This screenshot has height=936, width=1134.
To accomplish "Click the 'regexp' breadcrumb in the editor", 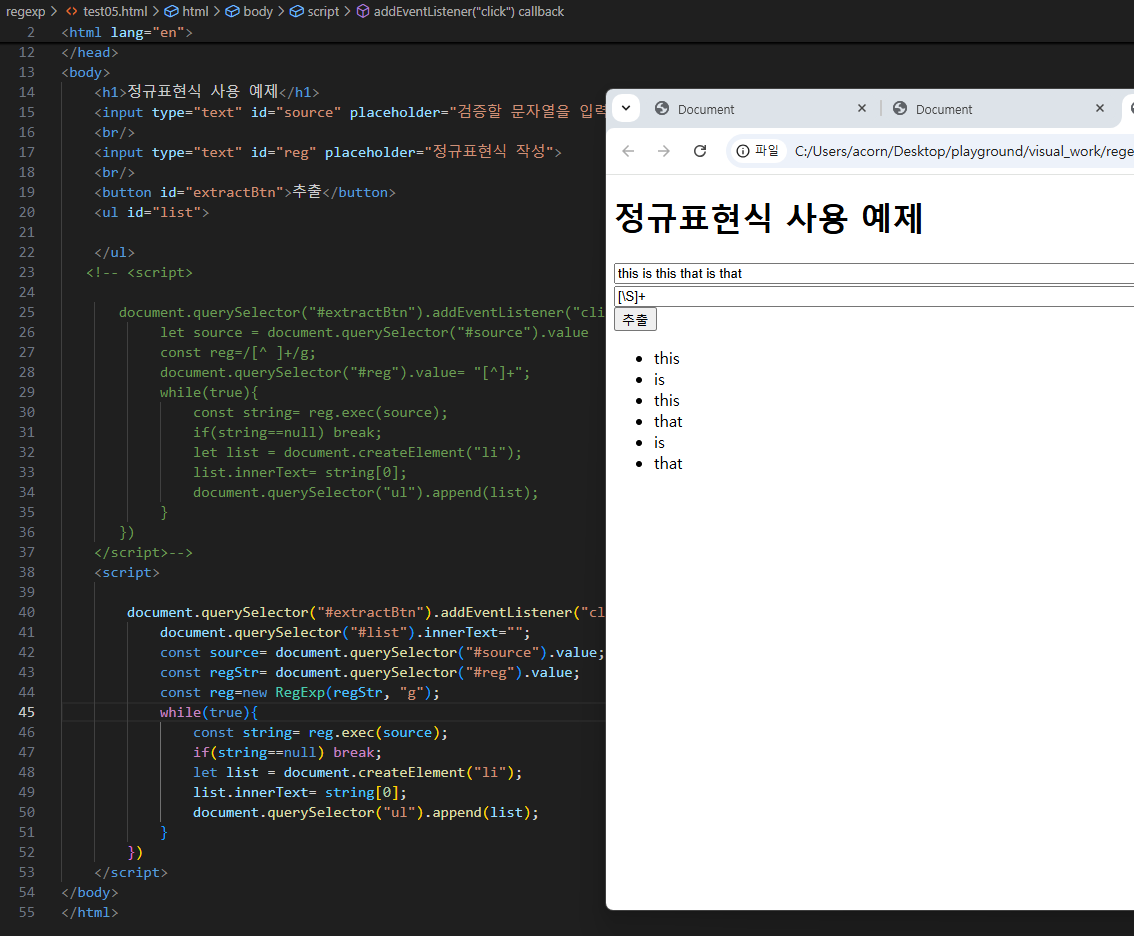I will 25,12.
